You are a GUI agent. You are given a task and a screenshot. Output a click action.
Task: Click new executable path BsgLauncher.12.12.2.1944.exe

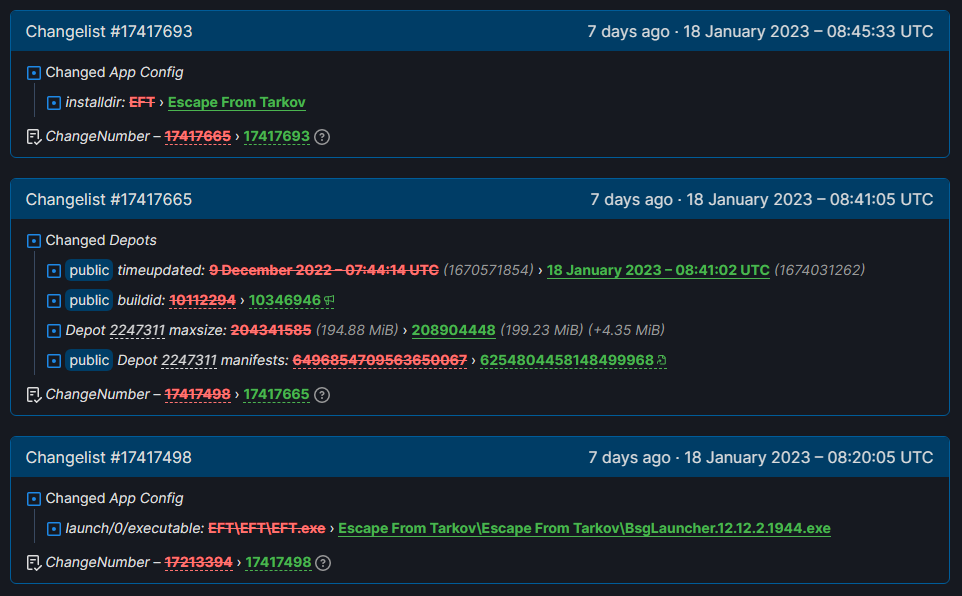(x=585, y=528)
